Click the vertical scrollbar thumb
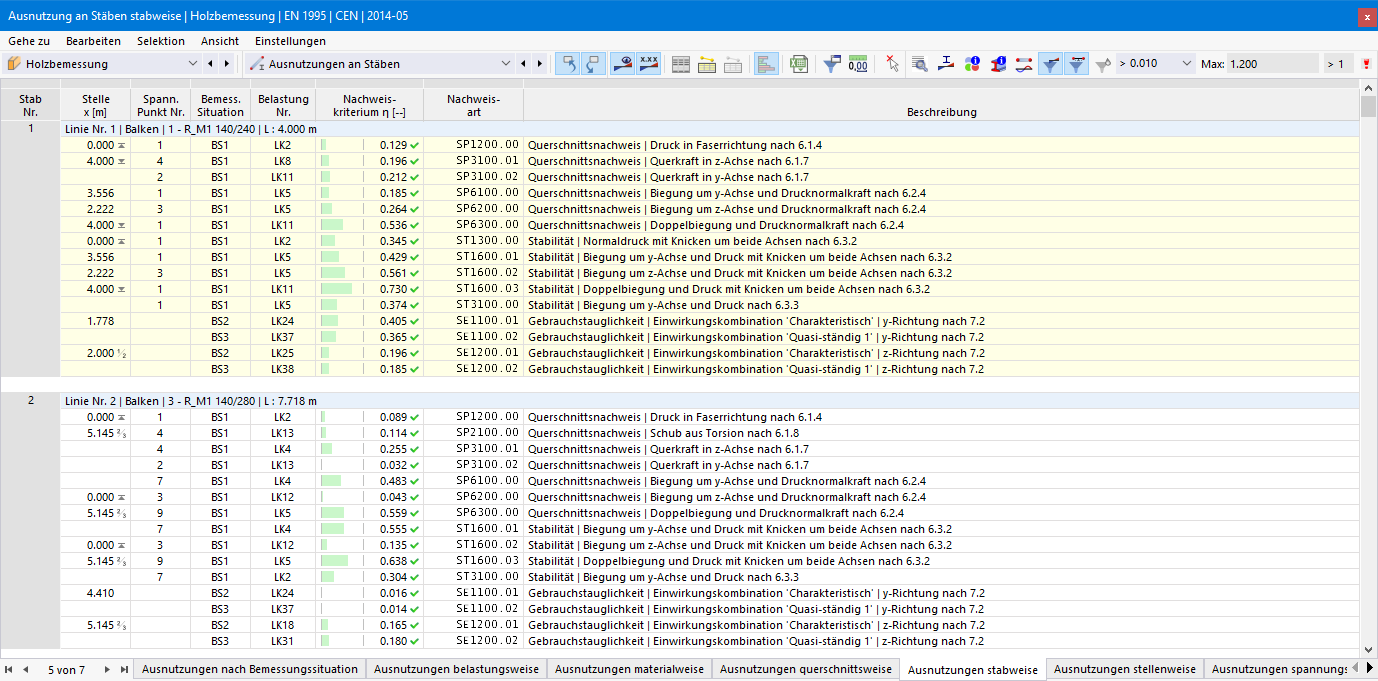Viewport: 1378px width, 681px height. (1368, 104)
